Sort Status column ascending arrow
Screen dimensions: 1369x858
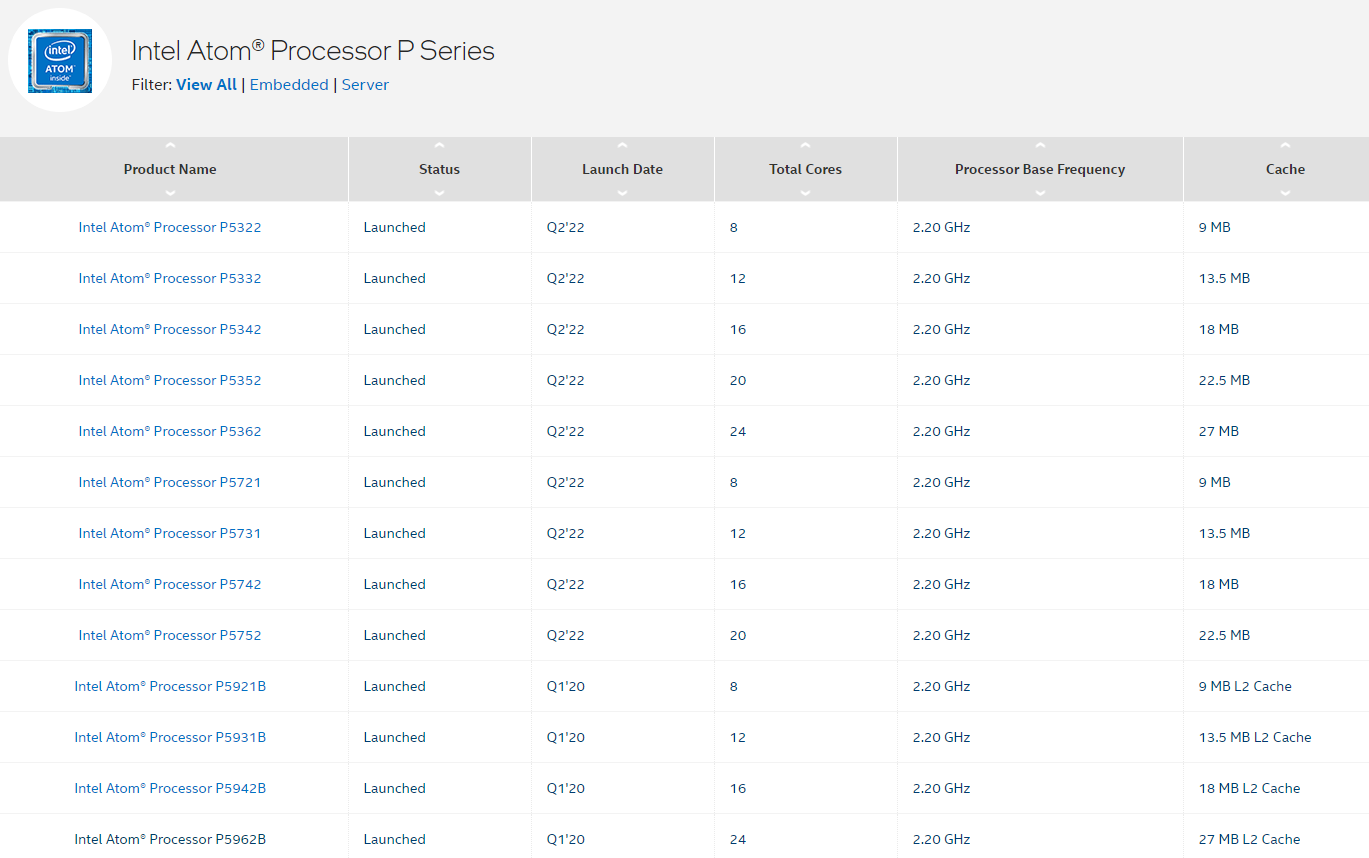(440, 146)
